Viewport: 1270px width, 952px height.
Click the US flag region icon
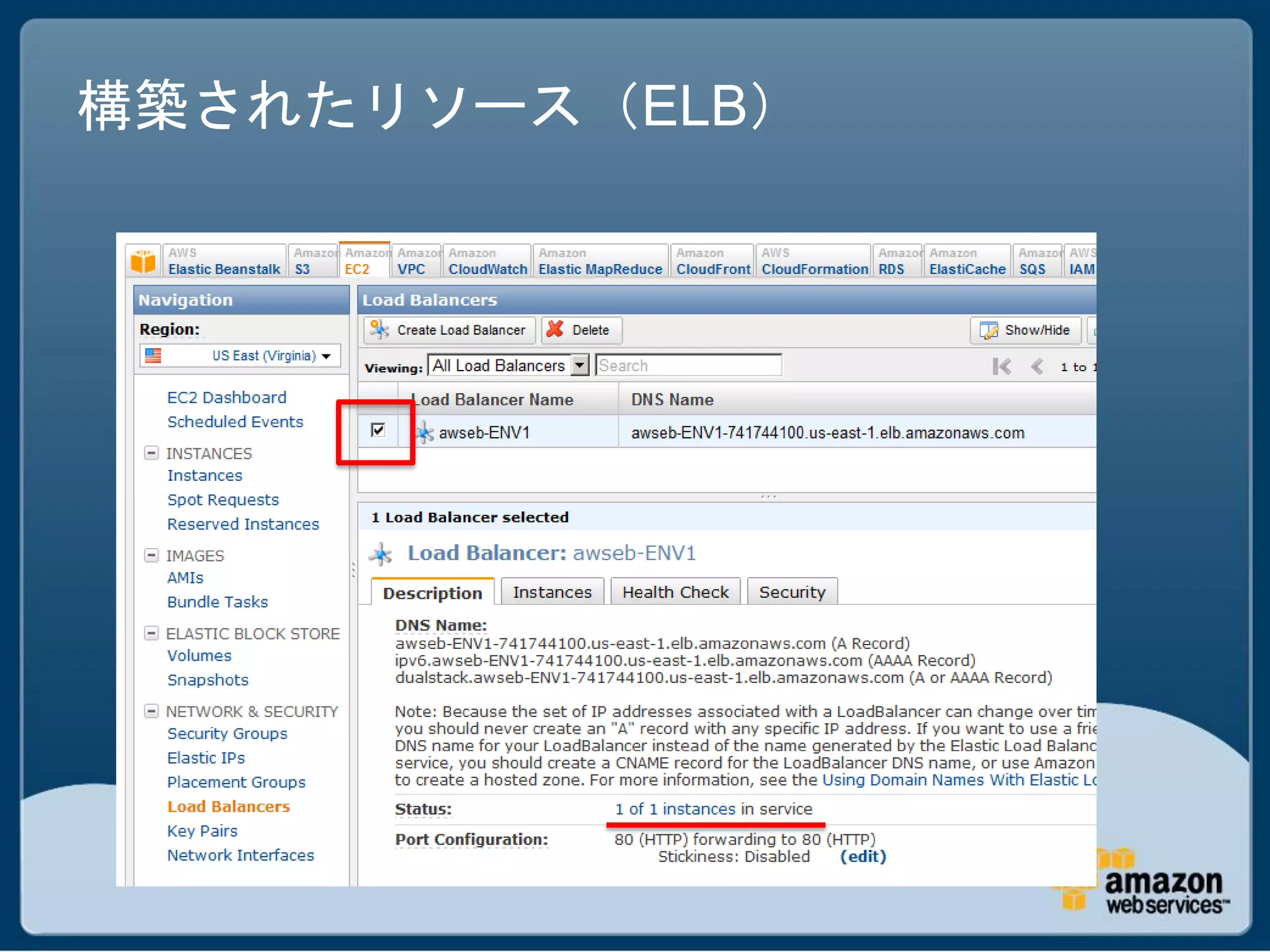(x=153, y=355)
